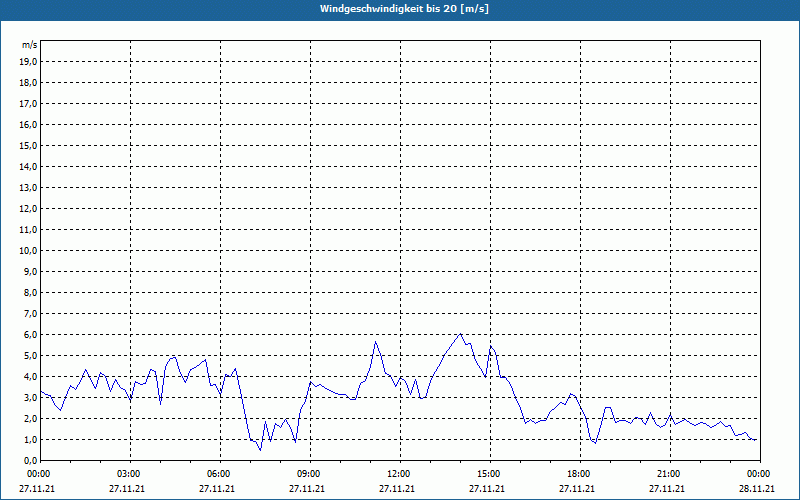
Task: Click the lowest wind speed dip after 07:00
Action: (260, 450)
